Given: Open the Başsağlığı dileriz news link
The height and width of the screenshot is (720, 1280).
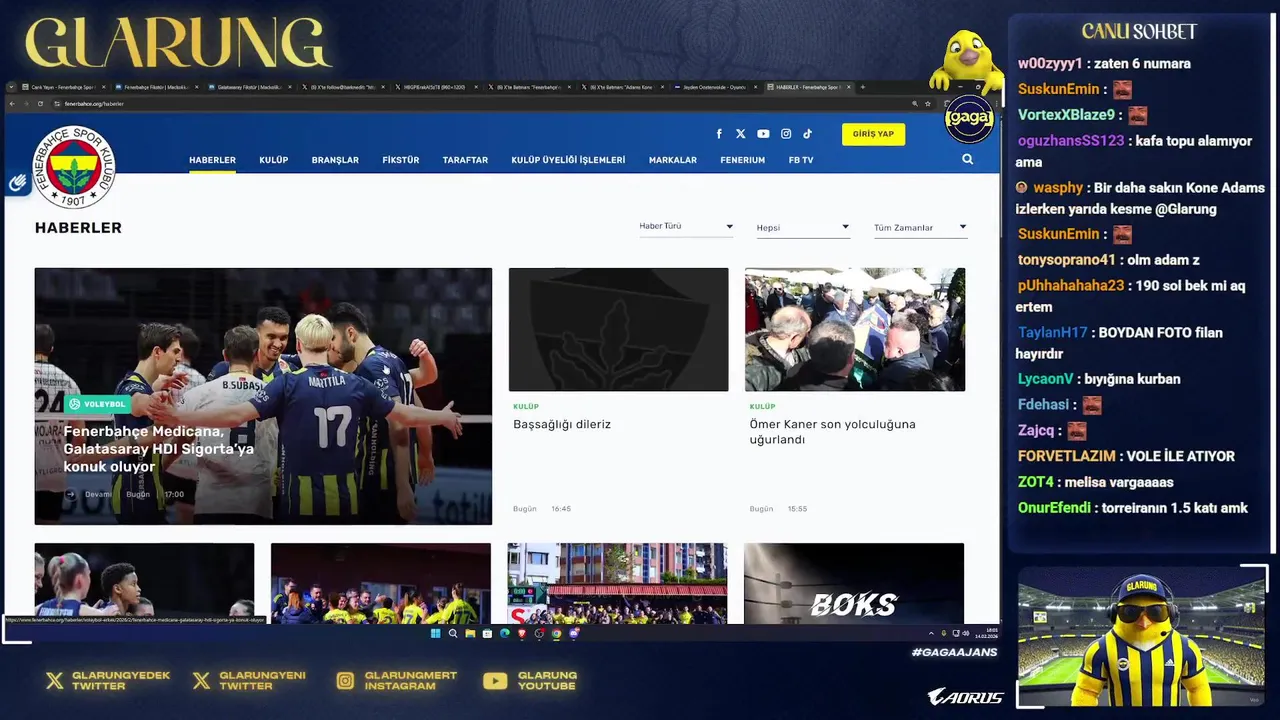Looking at the screenshot, I should [x=562, y=424].
